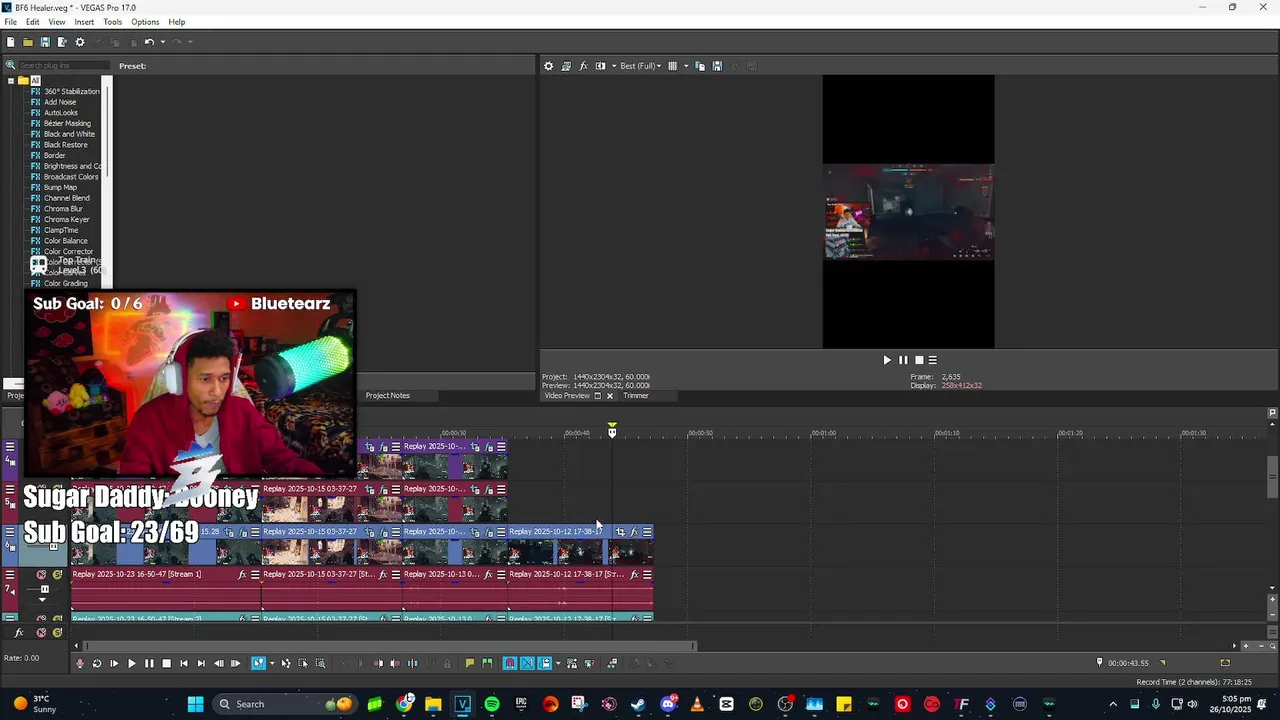This screenshot has width=1280, height=720.
Task: Show hidden system tray icons
Action: [1113, 704]
